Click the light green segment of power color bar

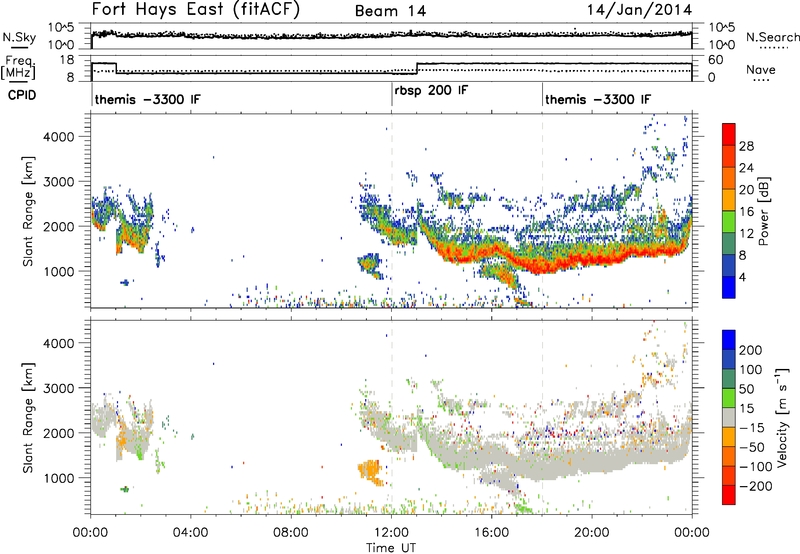pyautogui.click(x=729, y=222)
